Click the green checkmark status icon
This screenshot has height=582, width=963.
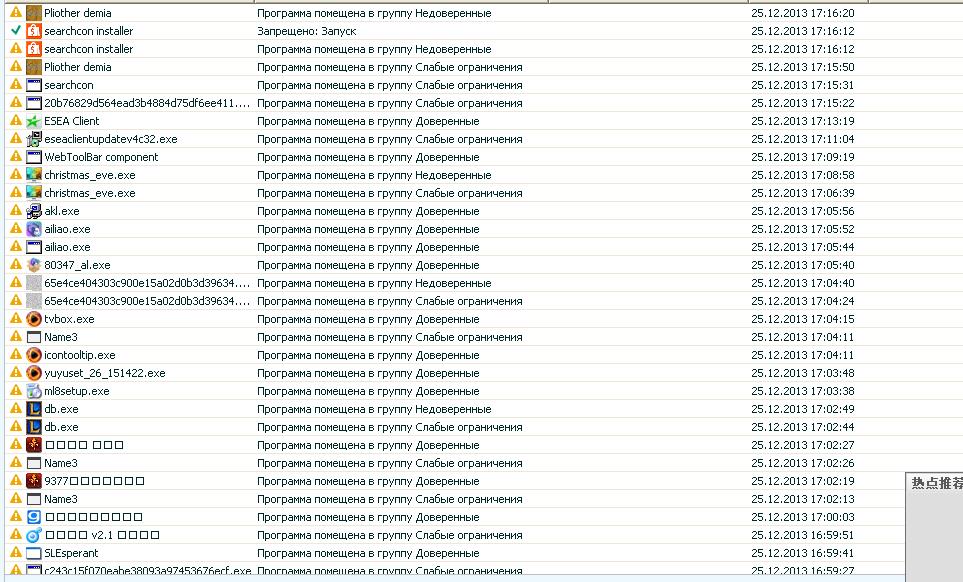[x=16, y=31]
